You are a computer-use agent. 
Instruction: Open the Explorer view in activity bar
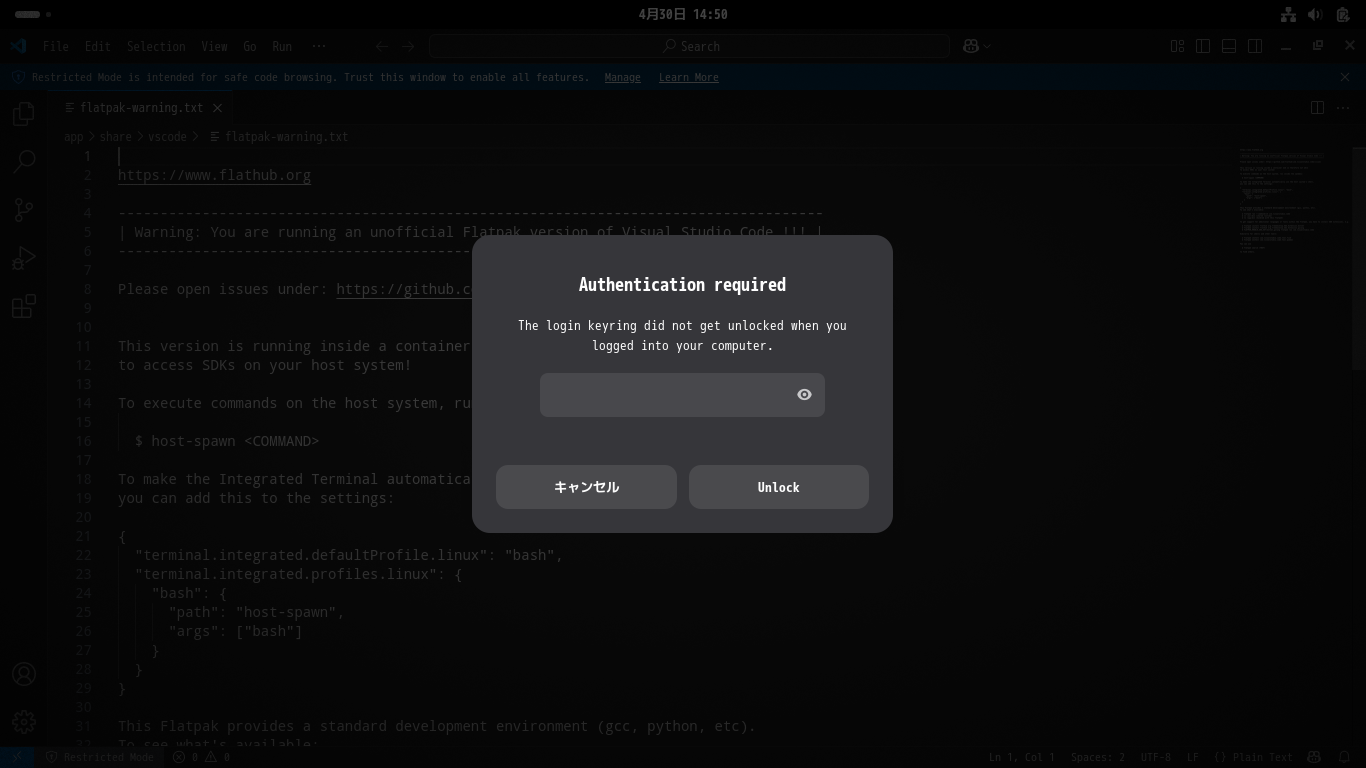24,114
